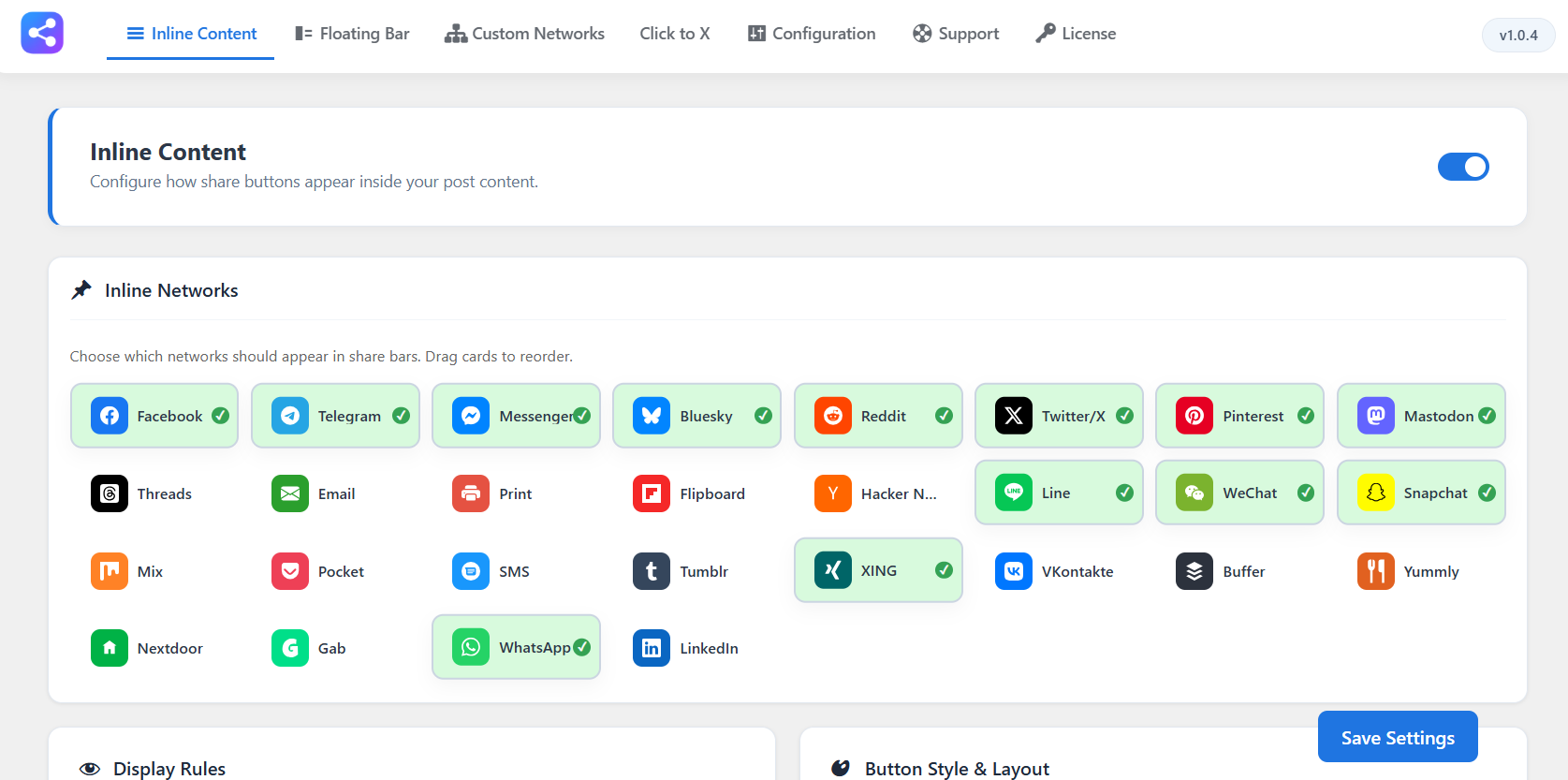
Task: Open the Inline Content tab
Action: point(191,34)
